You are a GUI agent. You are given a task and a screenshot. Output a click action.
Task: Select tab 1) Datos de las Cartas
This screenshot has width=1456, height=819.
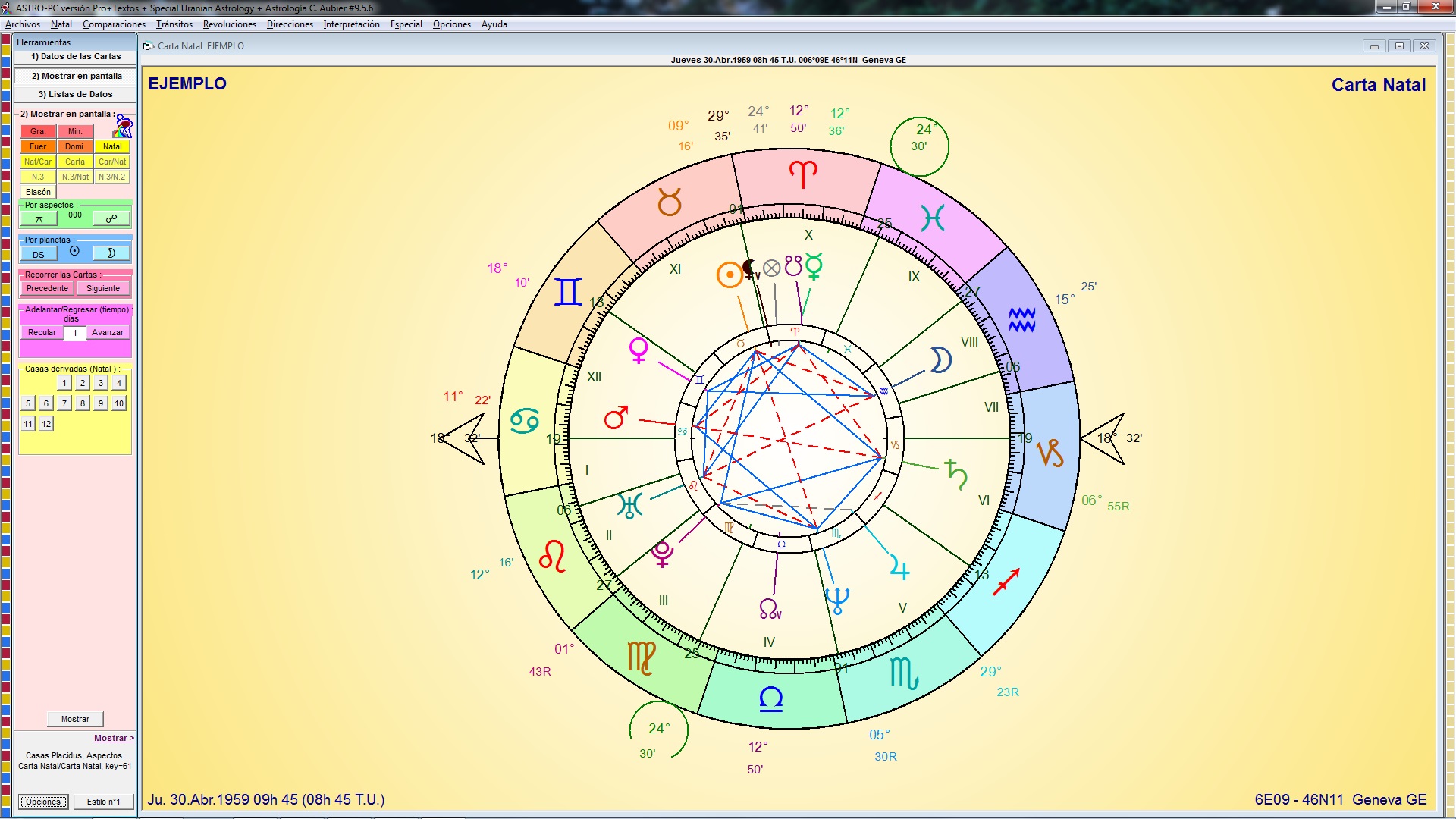click(75, 56)
